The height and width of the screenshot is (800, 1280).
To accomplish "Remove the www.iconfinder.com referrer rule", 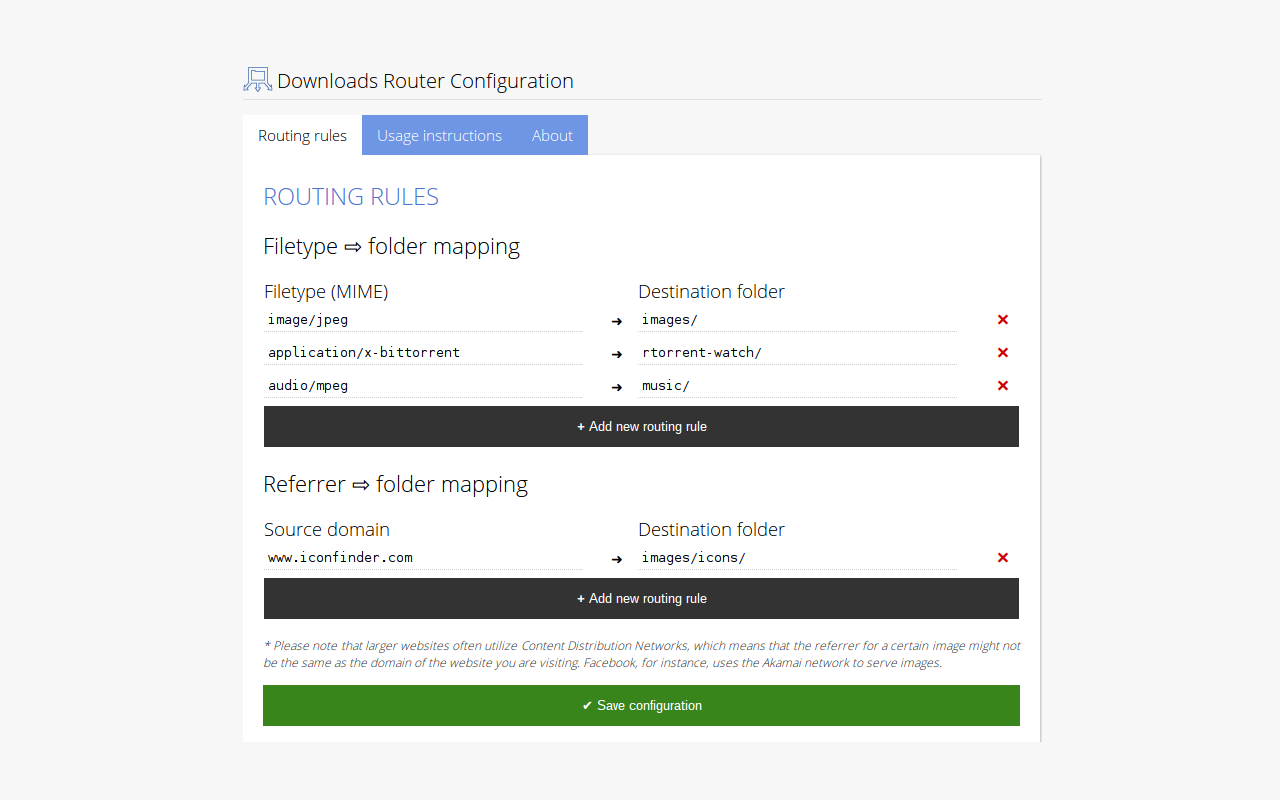I will [x=1002, y=557].
